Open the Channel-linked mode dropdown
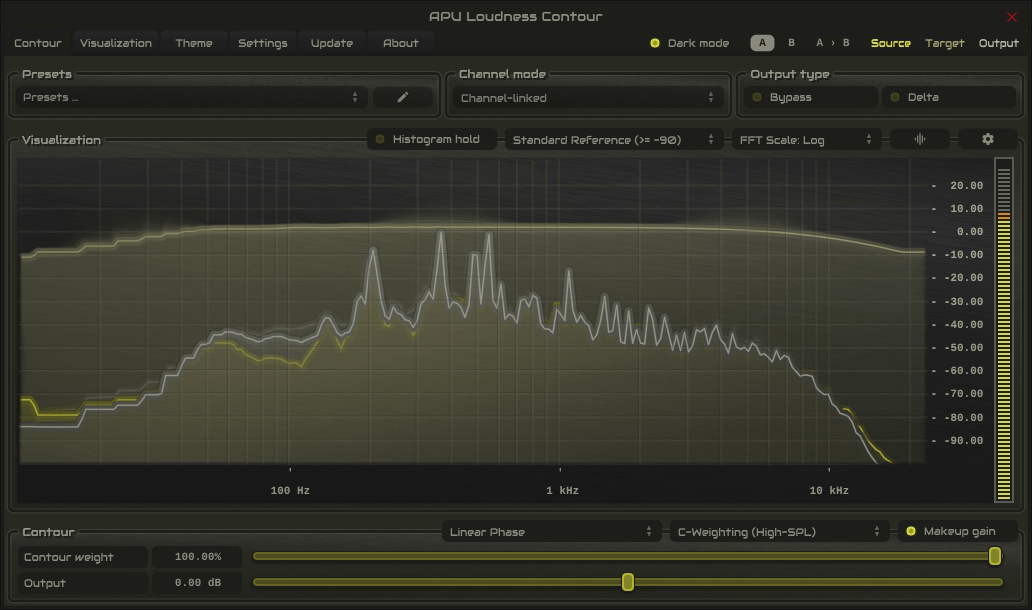 point(588,98)
